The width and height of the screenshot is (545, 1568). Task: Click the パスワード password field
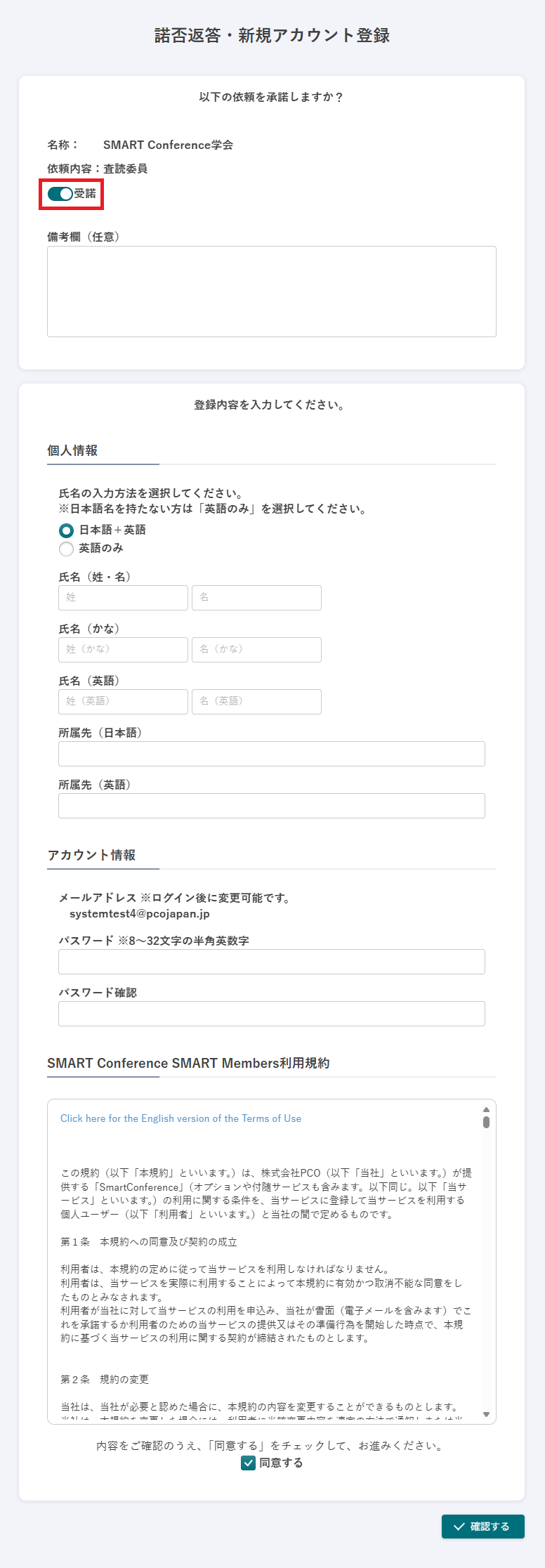(271, 962)
